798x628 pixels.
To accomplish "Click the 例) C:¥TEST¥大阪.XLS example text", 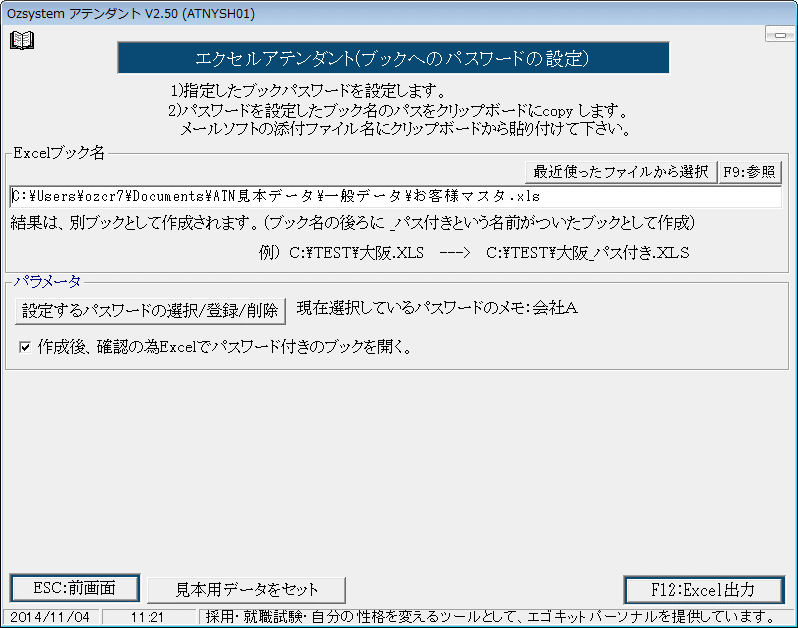I will pyautogui.click(x=474, y=252).
